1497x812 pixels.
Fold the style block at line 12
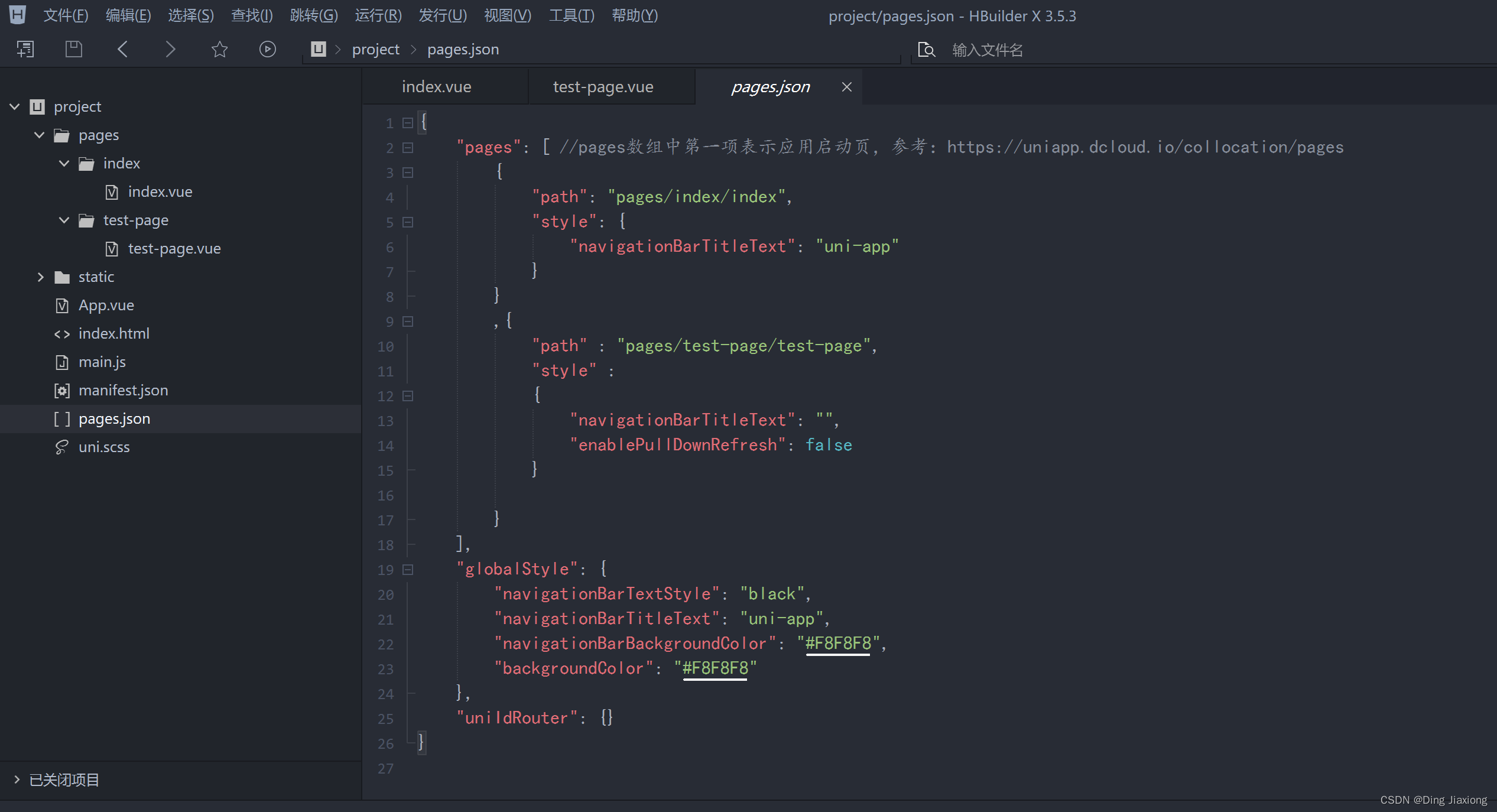pyautogui.click(x=407, y=396)
